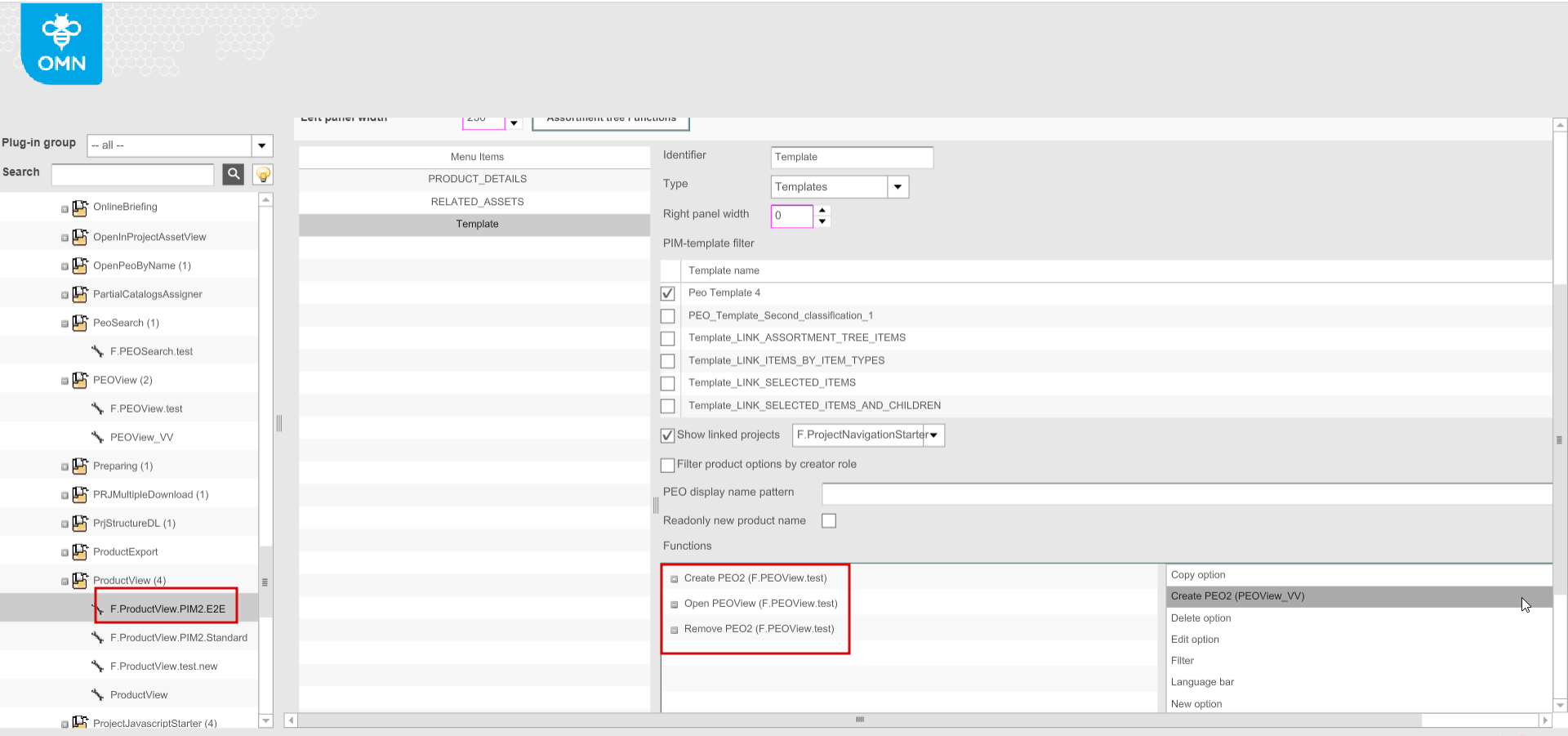Click inside the Identifier text field

pyautogui.click(x=851, y=157)
